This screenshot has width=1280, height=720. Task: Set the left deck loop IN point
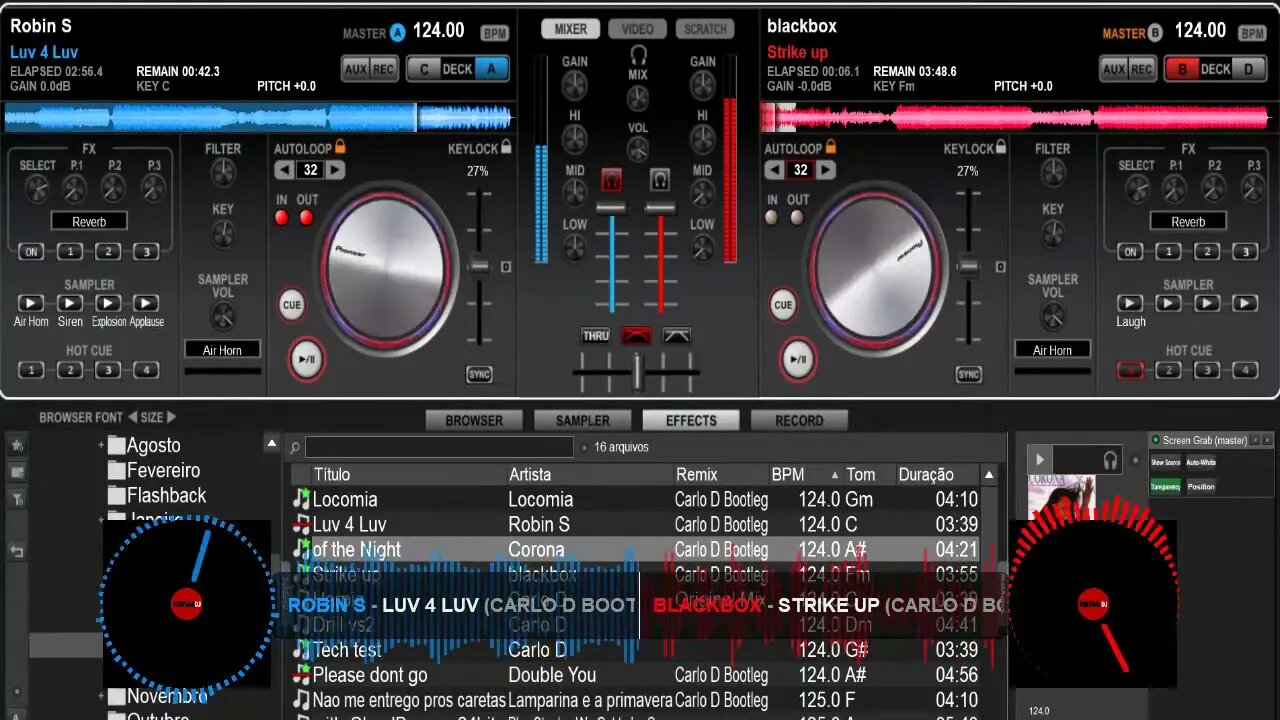(282, 217)
